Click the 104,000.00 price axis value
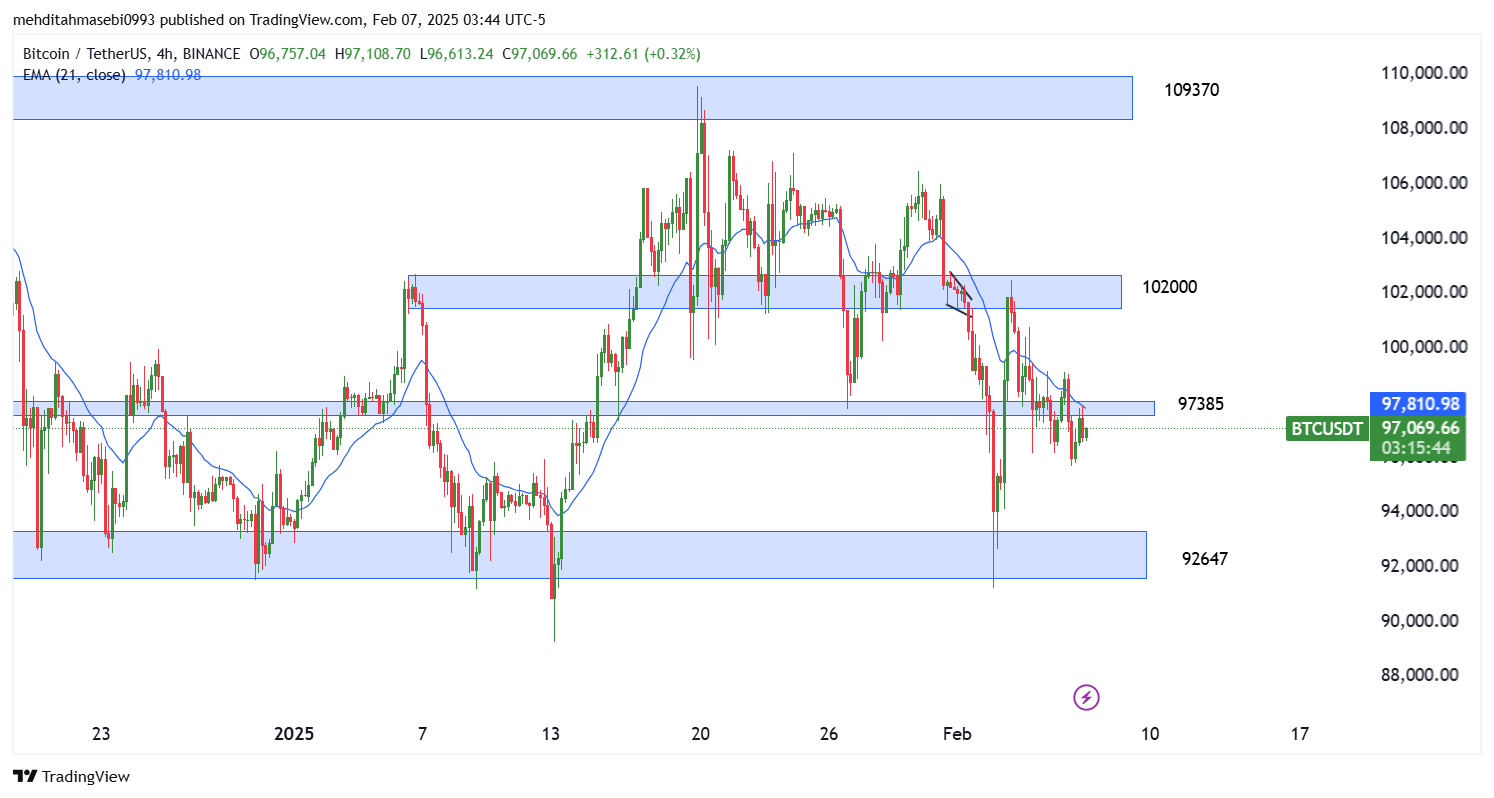The width and height of the screenshot is (1494, 798). 1424,238
